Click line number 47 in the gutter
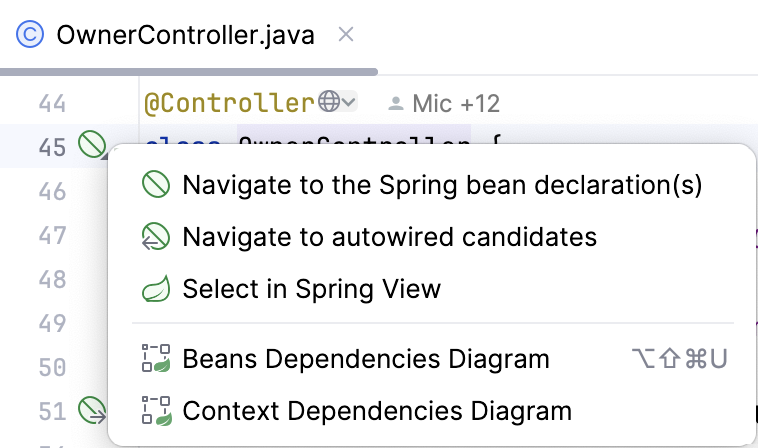This screenshot has height=448, width=758. 52,235
